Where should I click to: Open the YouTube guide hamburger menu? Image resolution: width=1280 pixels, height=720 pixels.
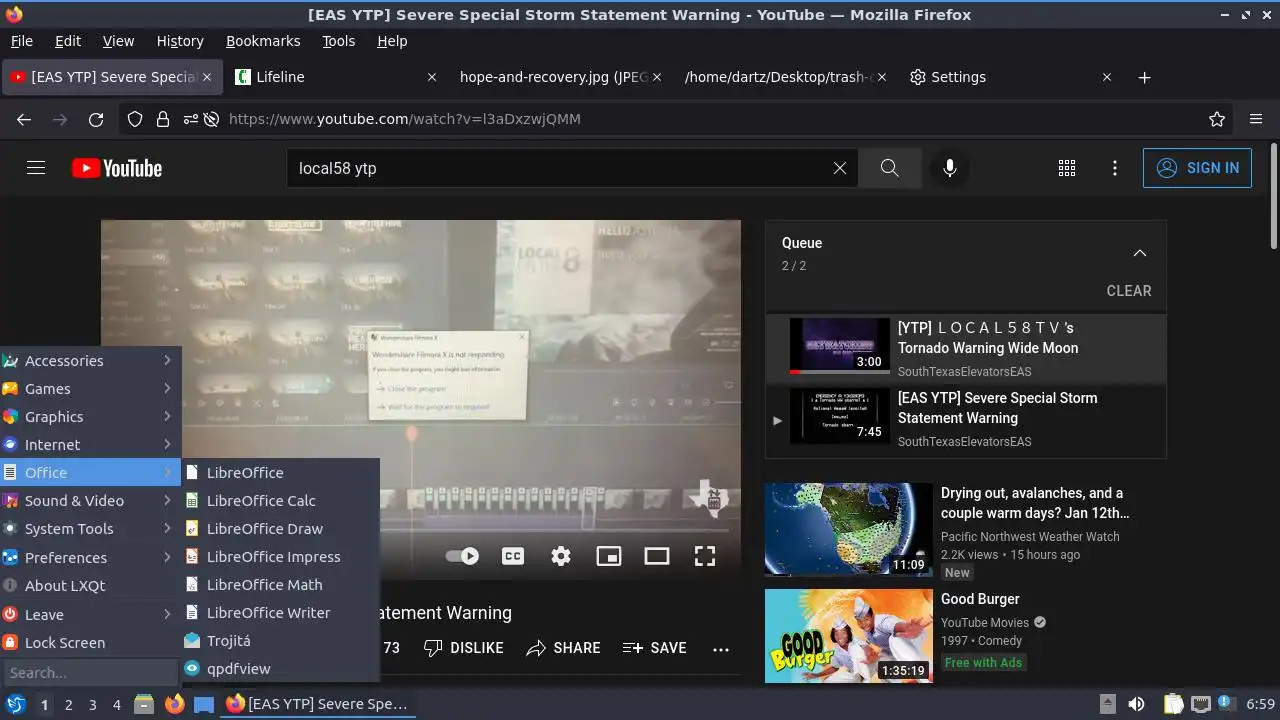click(36, 168)
